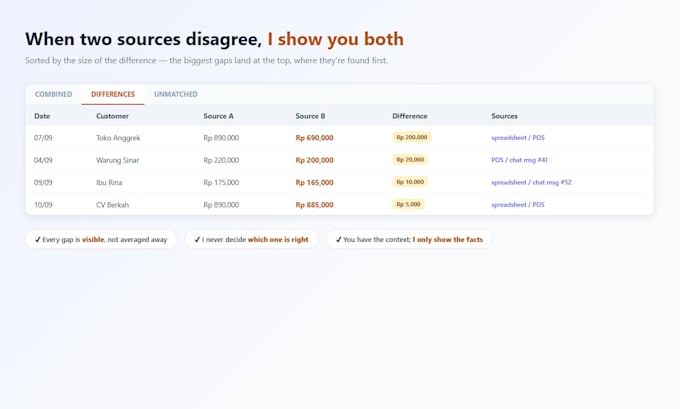This screenshot has width=680, height=409.
Task: Click Source A value Rp 220,000
Action: 221,160
